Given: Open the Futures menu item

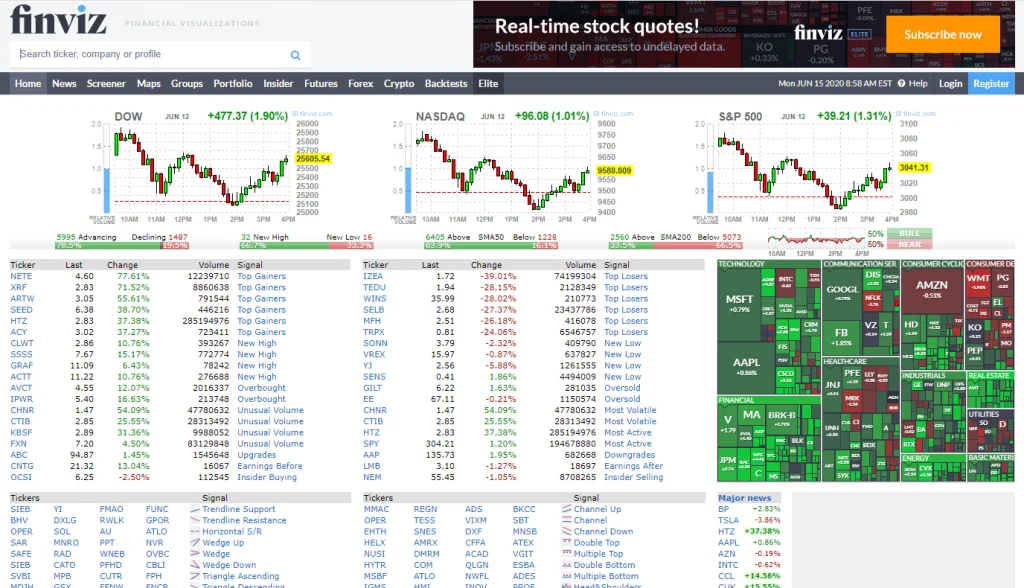Looking at the screenshot, I should pyautogui.click(x=321, y=84).
